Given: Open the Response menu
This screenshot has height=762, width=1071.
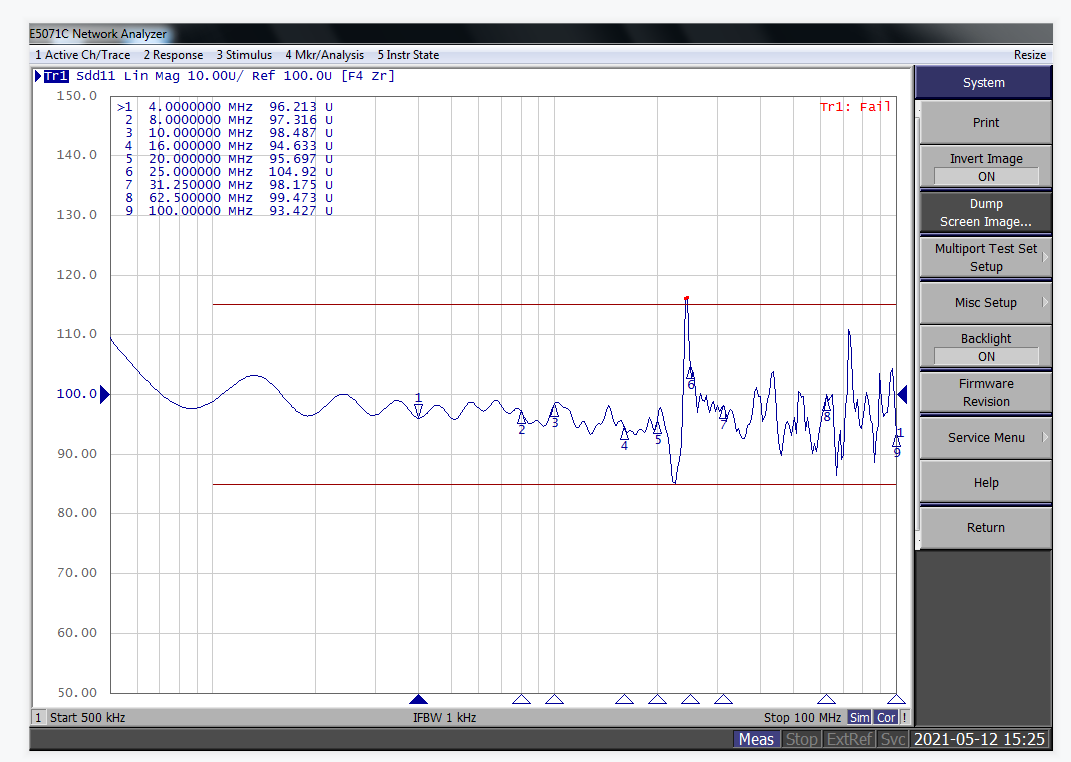Looking at the screenshot, I should tap(173, 55).
